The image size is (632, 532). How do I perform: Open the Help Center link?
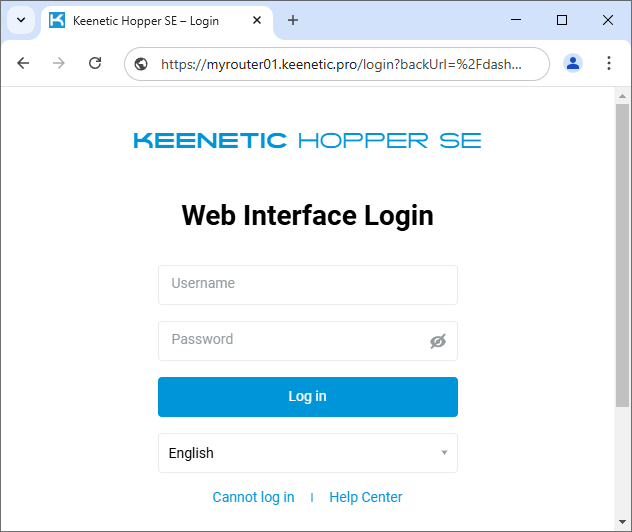366,497
